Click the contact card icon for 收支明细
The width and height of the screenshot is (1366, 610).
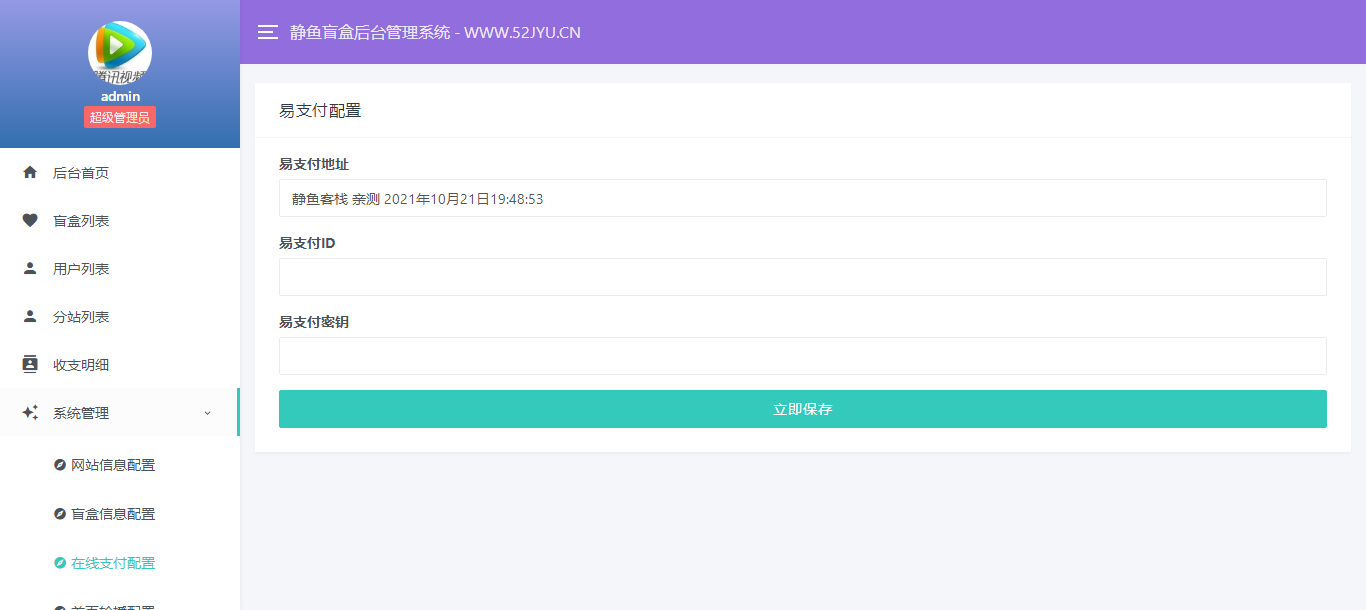(x=30, y=365)
